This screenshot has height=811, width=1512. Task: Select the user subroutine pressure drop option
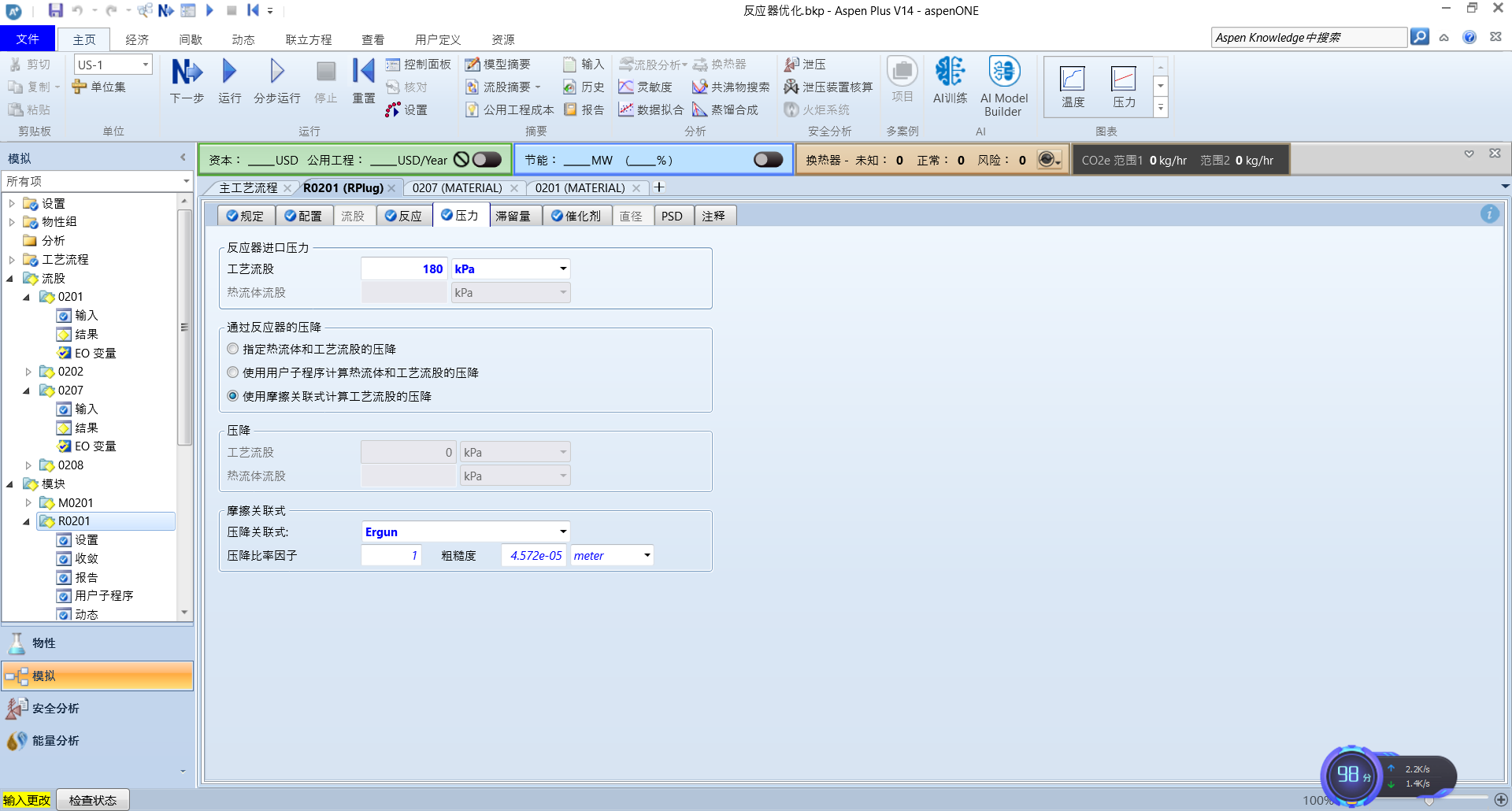(233, 372)
